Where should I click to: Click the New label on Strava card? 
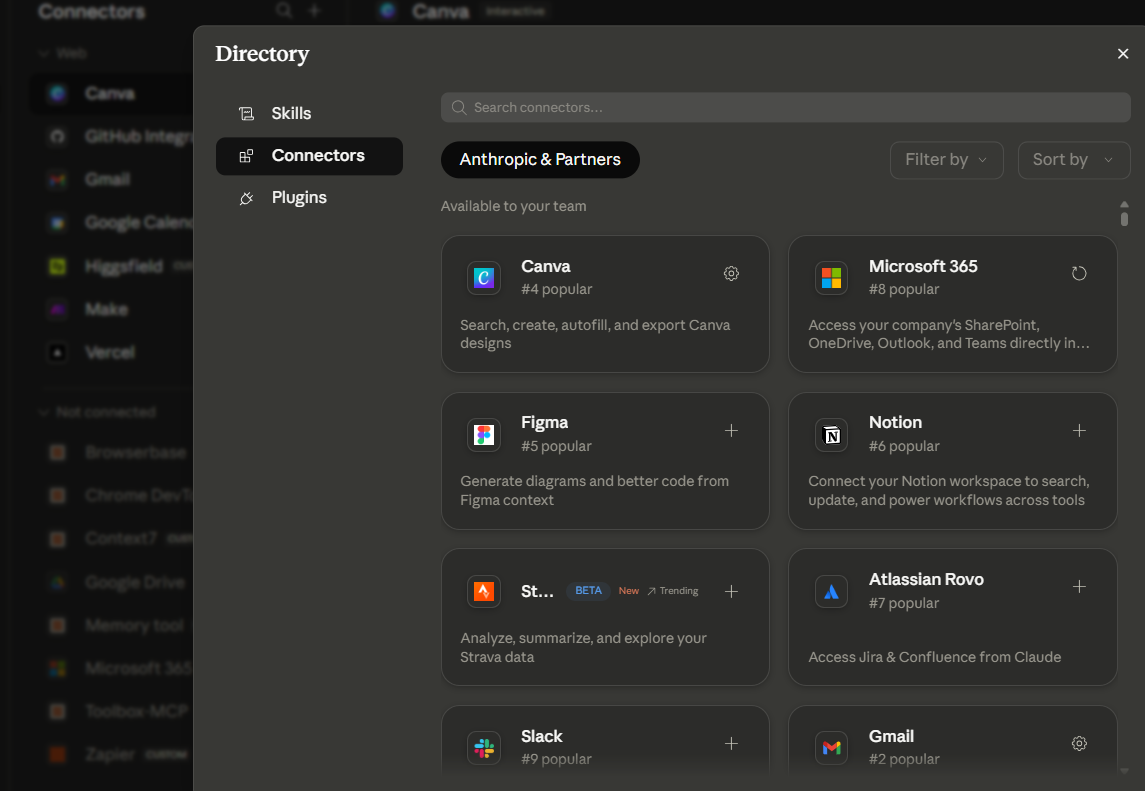point(629,591)
